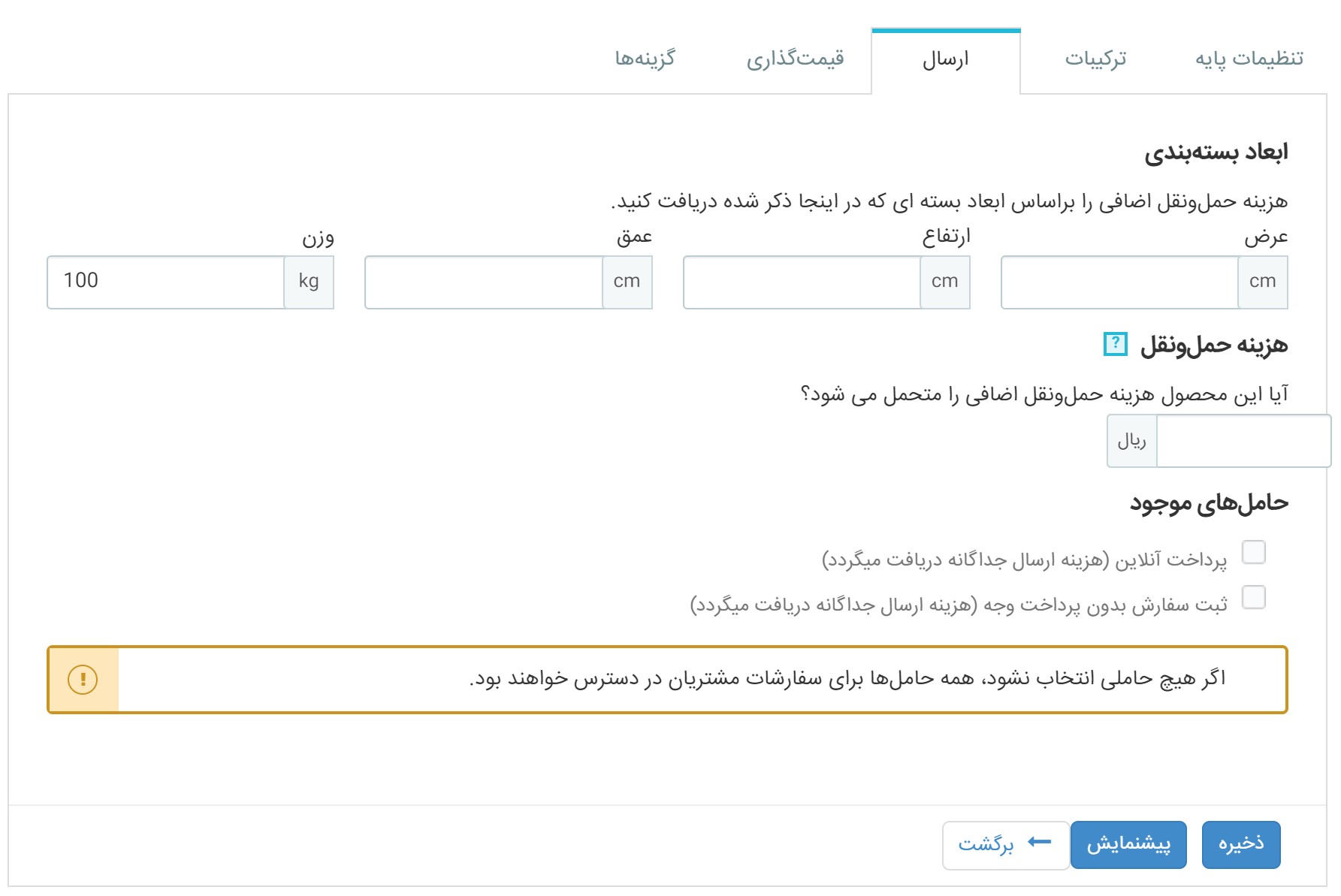Open the ترکیبات tab

pos(1095,59)
